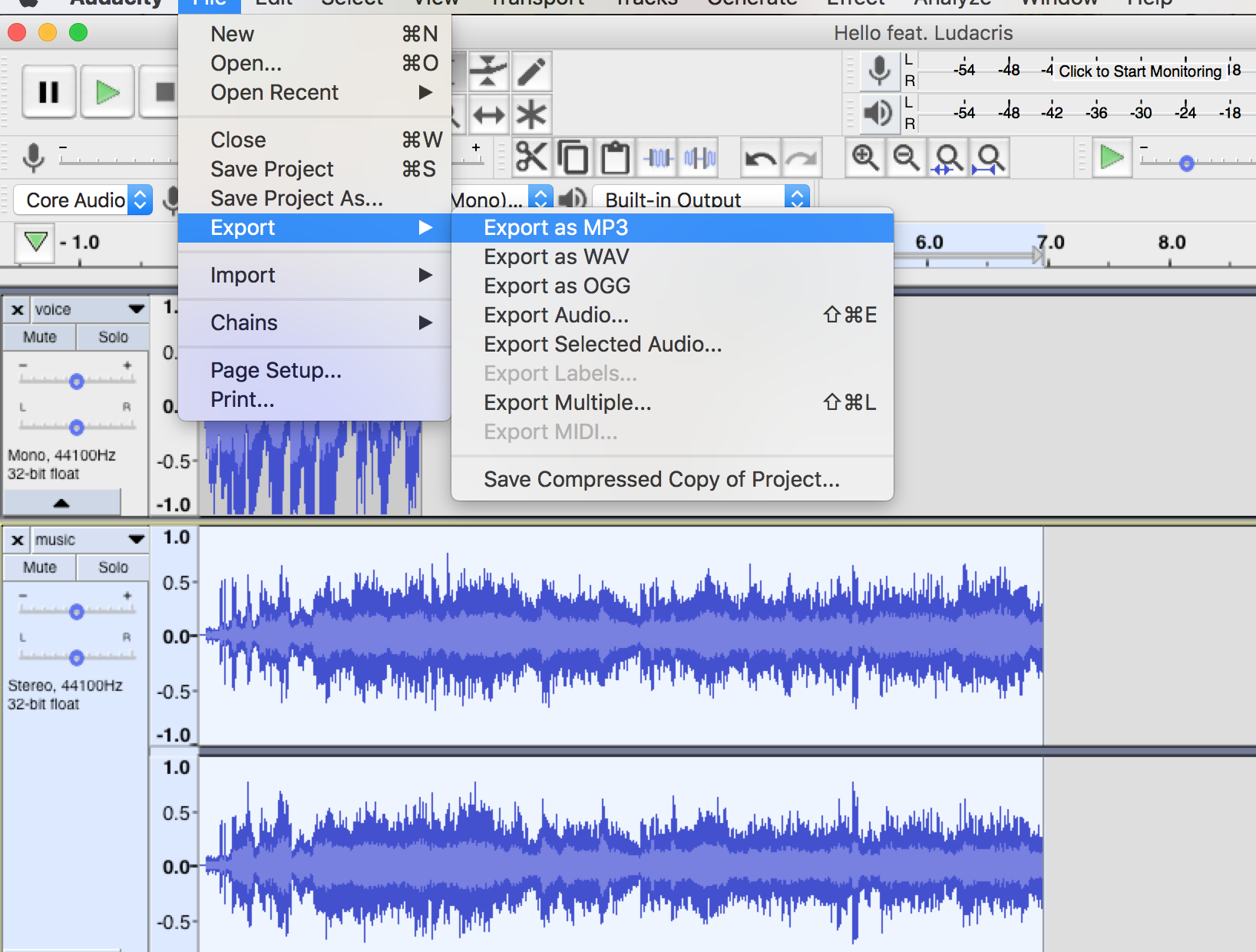
Task: Choose Export as MP3
Action: click(673, 227)
